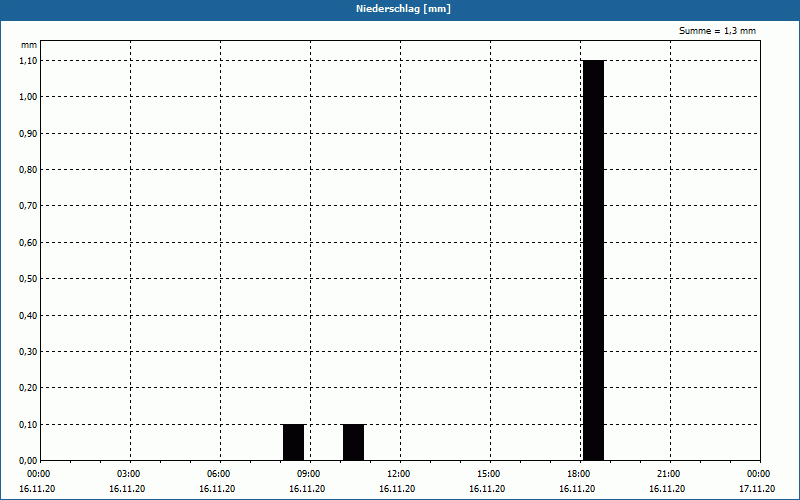Click the 0,60 y-axis value

[x=28, y=243]
